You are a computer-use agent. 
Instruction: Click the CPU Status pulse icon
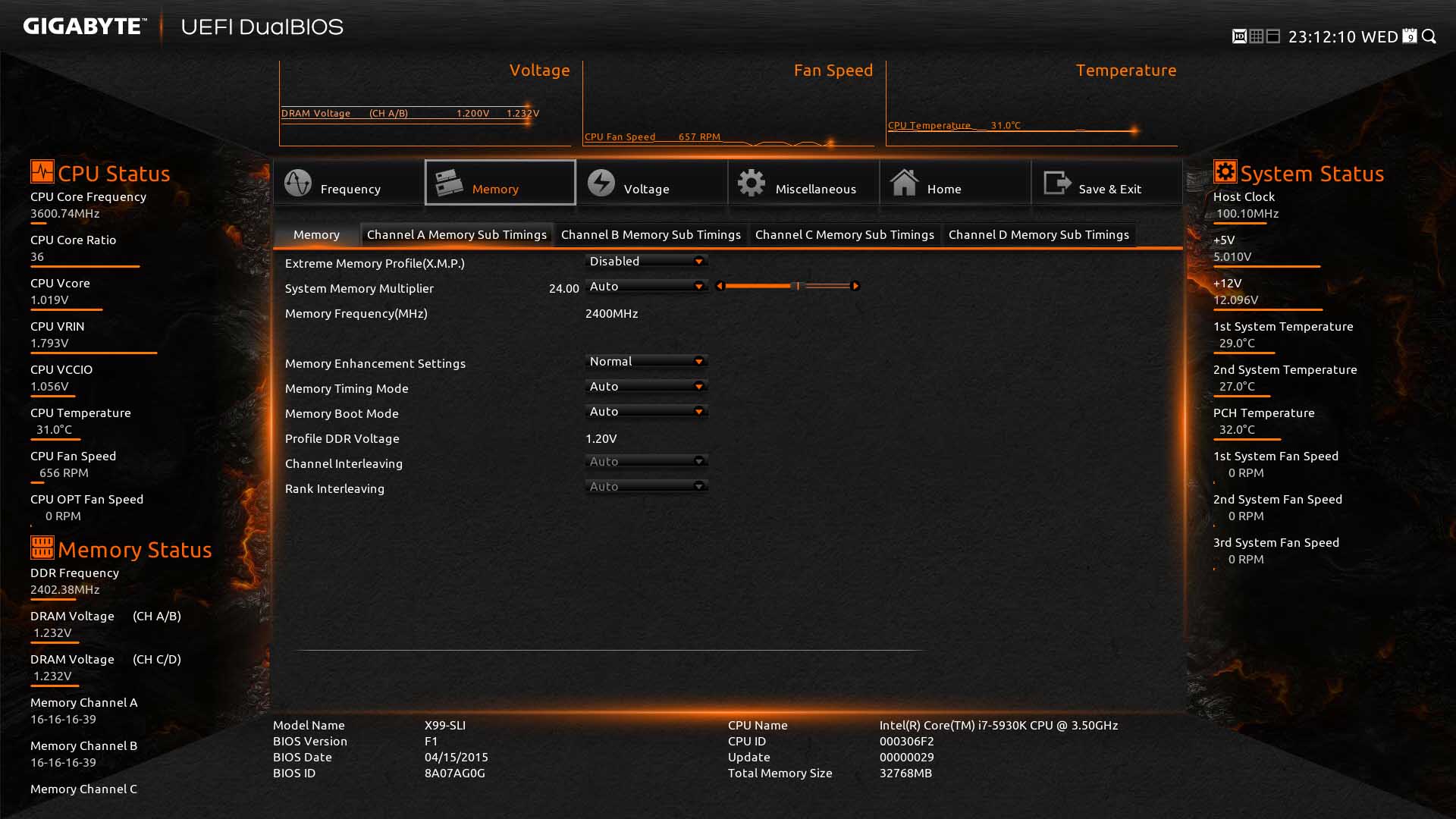(x=42, y=171)
